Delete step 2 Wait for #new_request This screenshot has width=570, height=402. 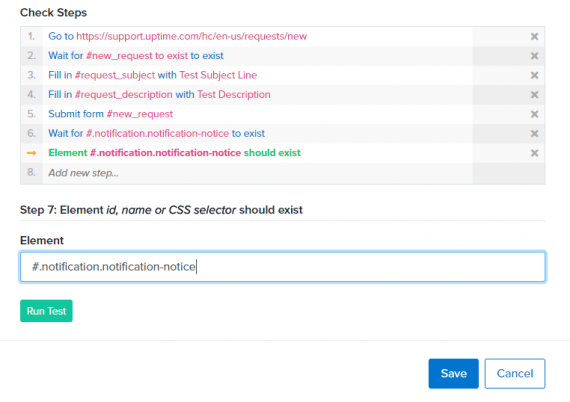(534, 56)
